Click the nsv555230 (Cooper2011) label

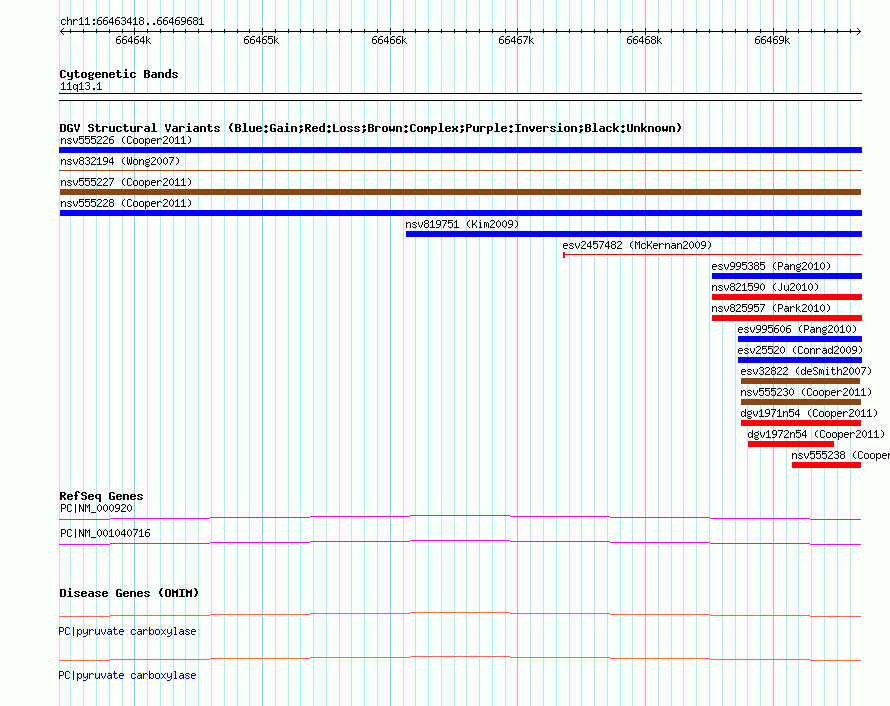click(x=806, y=392)
